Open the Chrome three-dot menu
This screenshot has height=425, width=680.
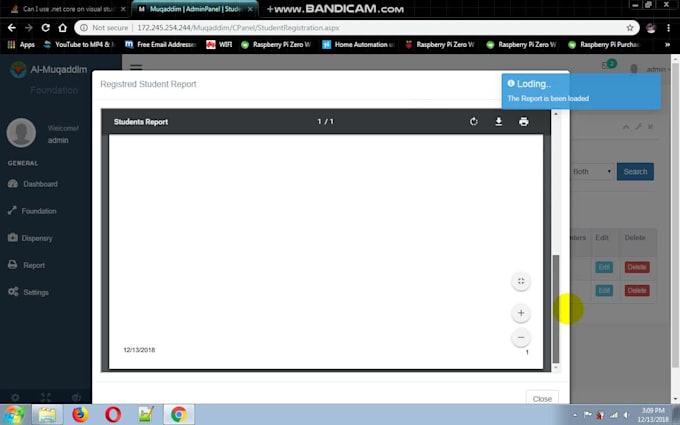(x=668, y=28)
